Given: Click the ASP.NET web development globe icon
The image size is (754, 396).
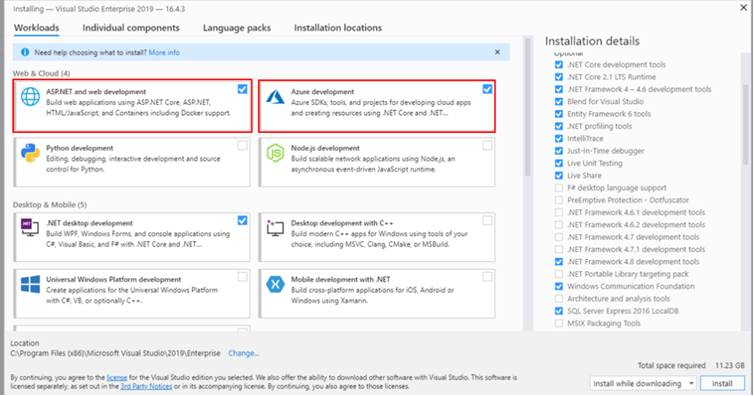Looking at the screenshot, I should [30, 96].
